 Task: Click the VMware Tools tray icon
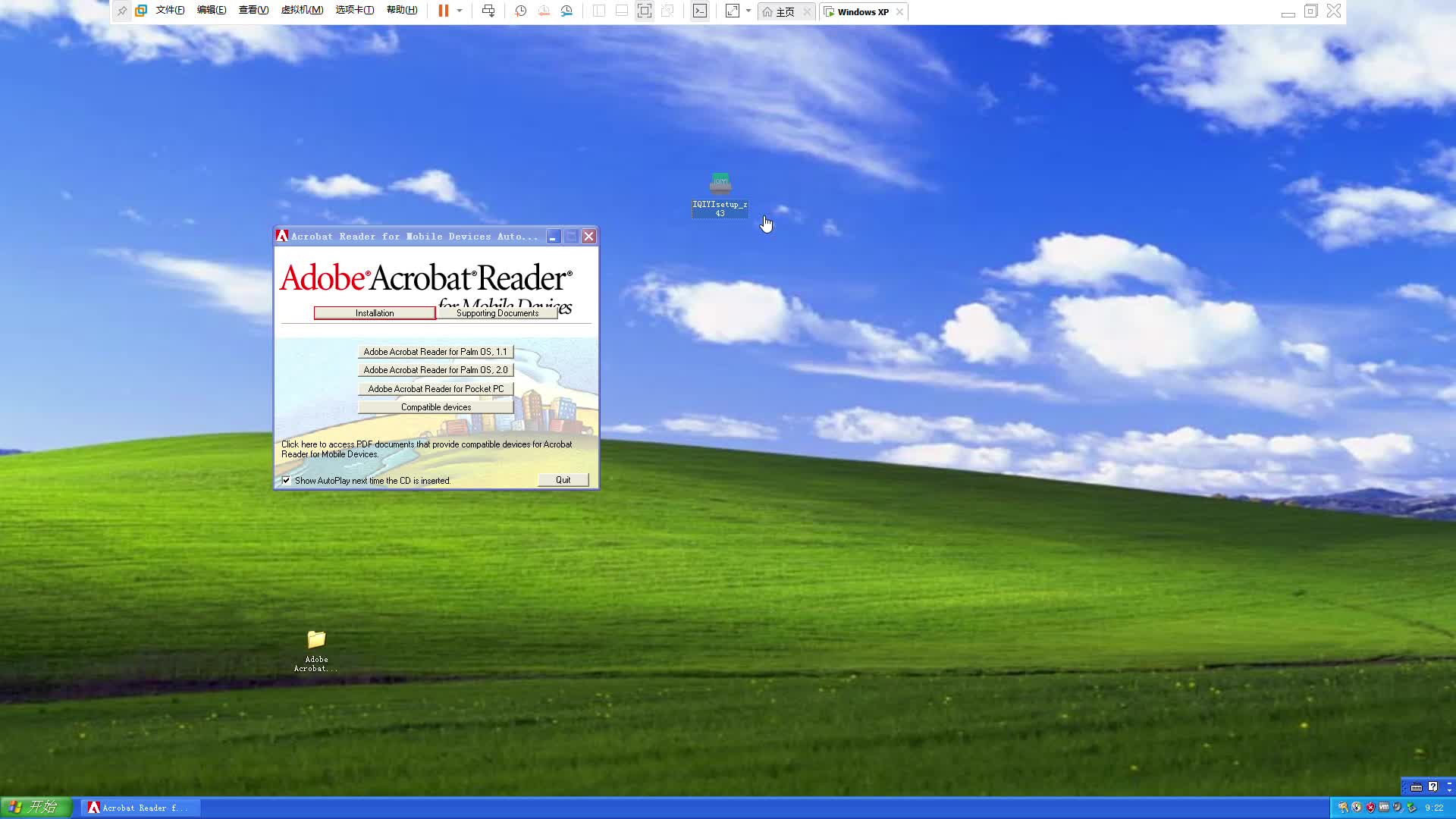(1384, 807)
